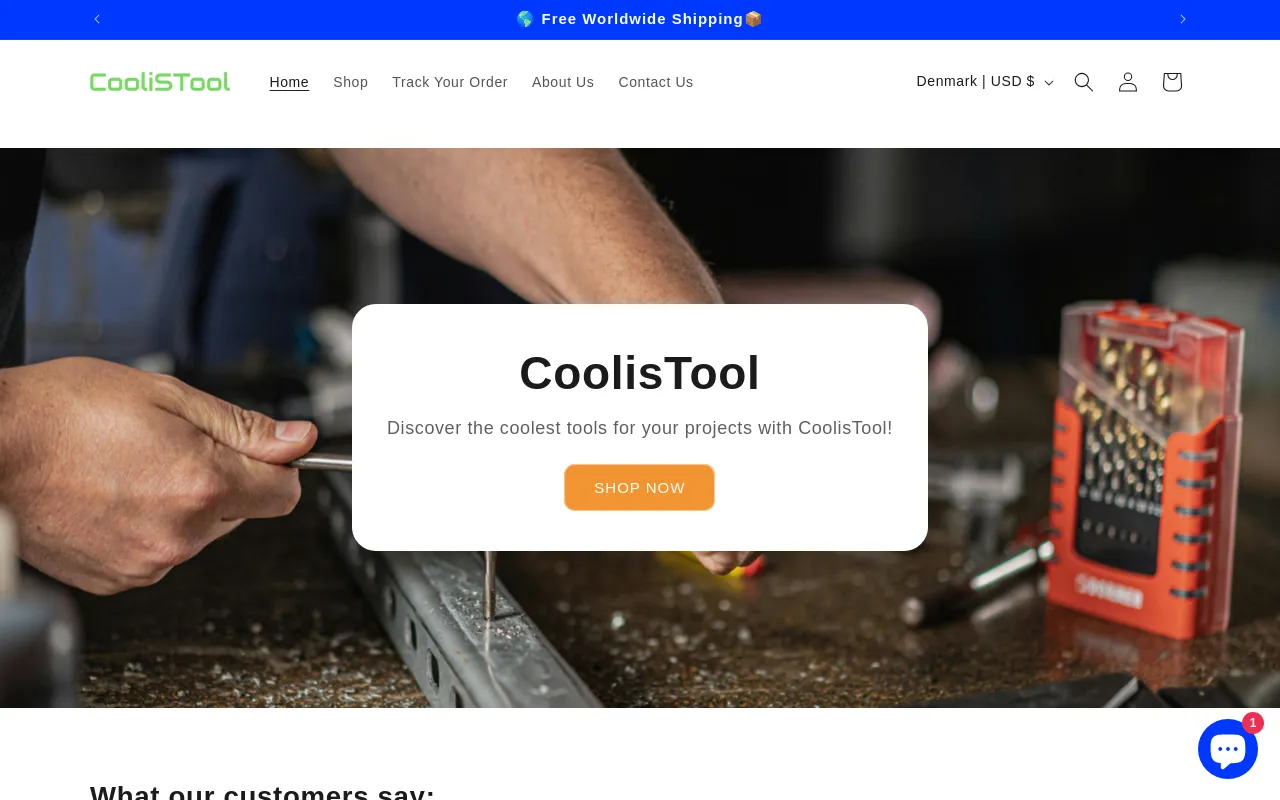The width and height of the screenshot is (1280, 800).
Task: Open the shopping cart icon
Action: point(1172,82)
